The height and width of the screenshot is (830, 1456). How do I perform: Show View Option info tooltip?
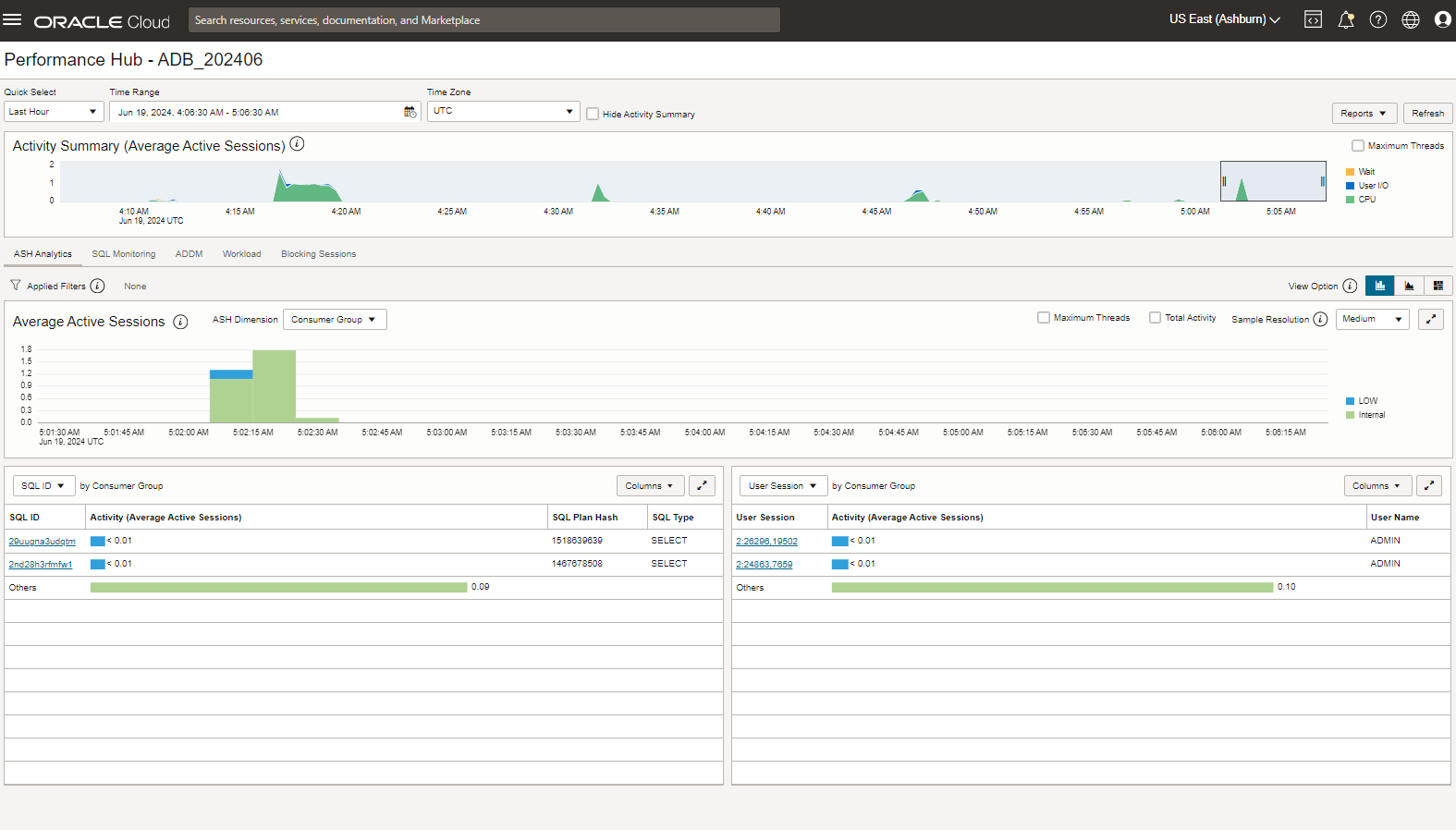[1350, 286]
